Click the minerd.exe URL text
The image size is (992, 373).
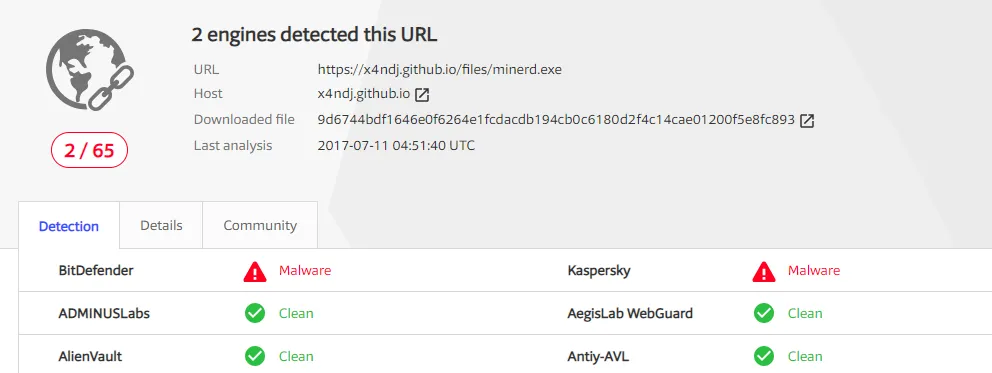[440, 70]
